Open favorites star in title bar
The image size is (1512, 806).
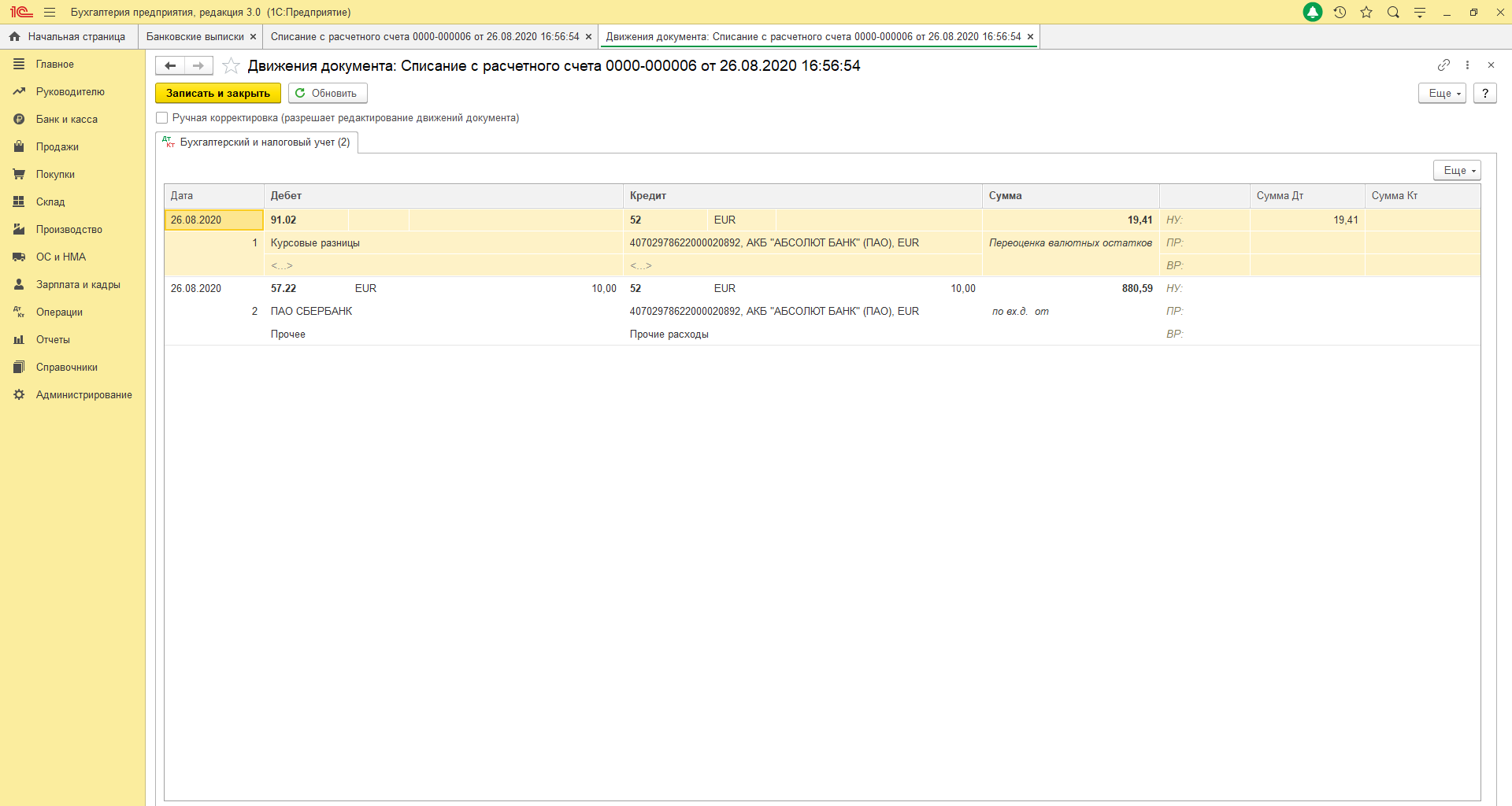pos(1366,13)
